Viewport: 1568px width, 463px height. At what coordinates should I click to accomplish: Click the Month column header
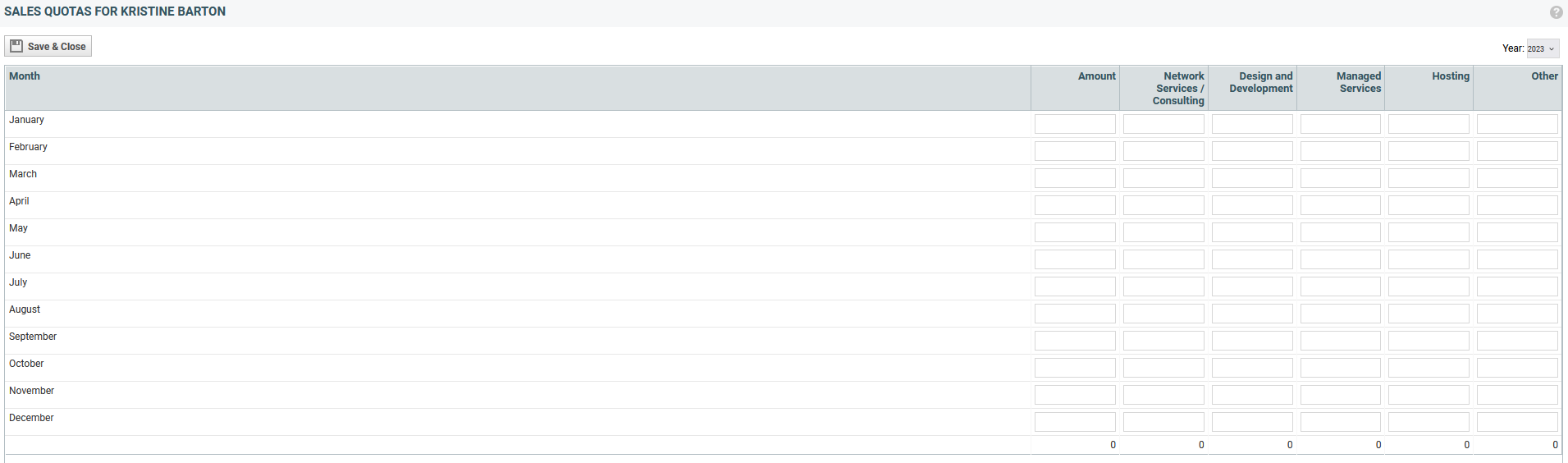pyautogui.click(x=25, y=76)
